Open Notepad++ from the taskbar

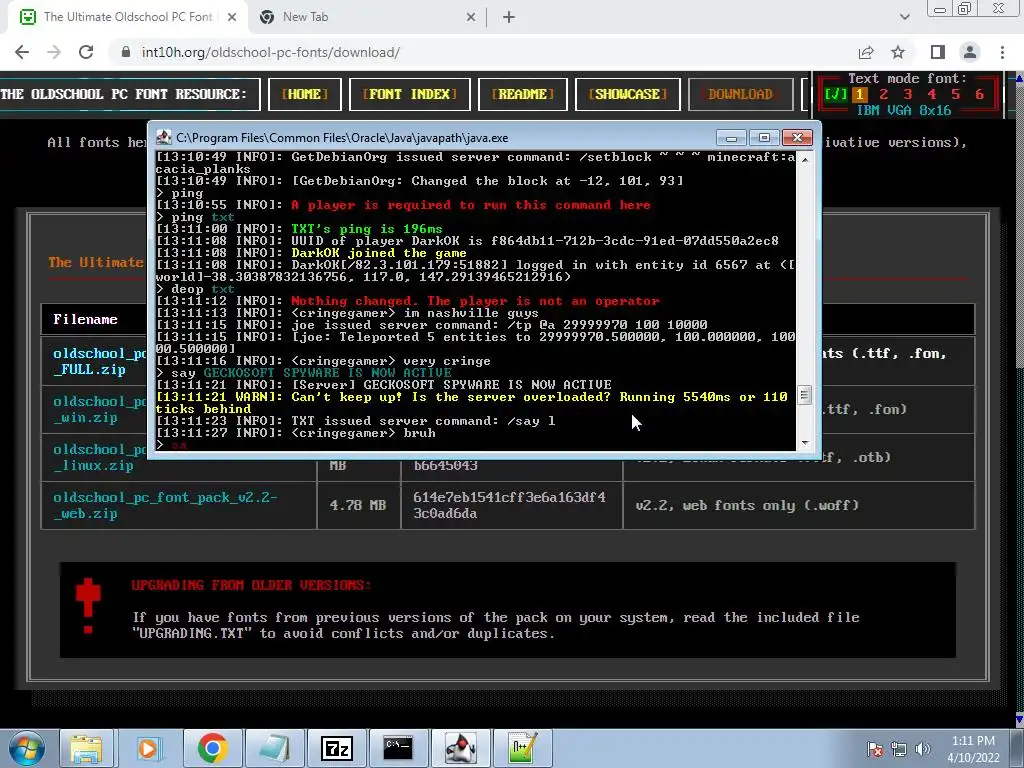click(522, 748)
